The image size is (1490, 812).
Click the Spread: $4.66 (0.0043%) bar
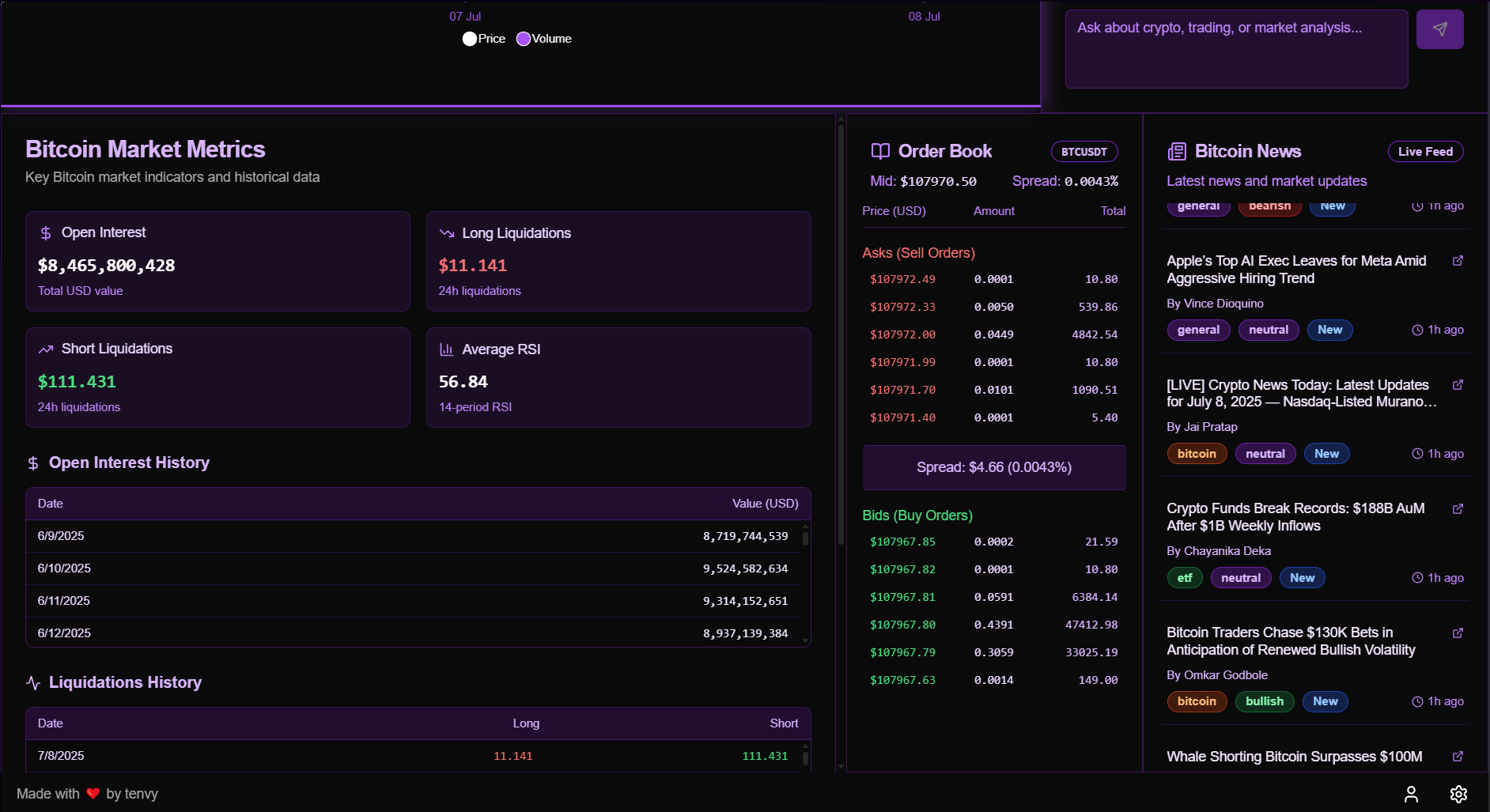pos(994,467)
